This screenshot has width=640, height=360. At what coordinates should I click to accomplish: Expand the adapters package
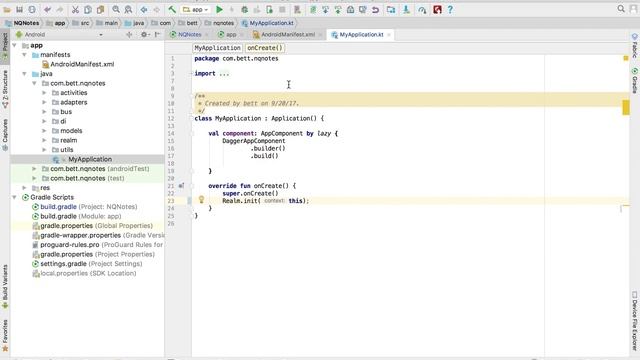pyautogui.click(x=44, y=102)
